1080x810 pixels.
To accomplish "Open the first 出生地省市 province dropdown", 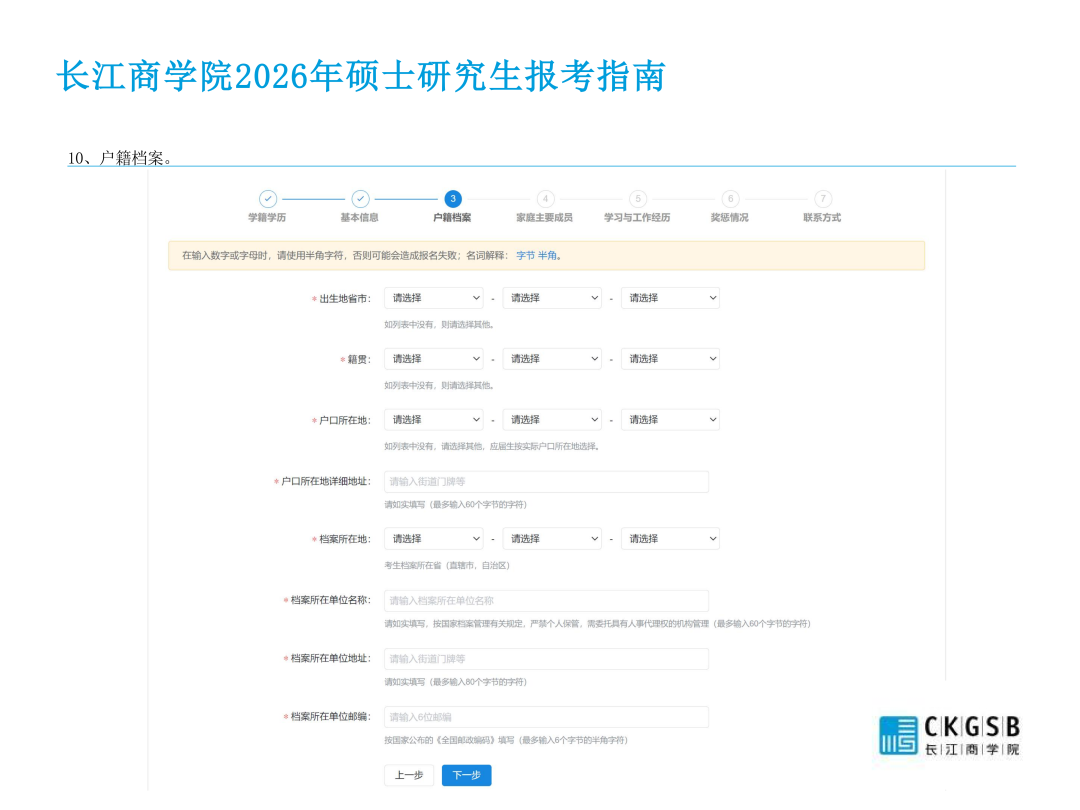I will coord(433,298).
